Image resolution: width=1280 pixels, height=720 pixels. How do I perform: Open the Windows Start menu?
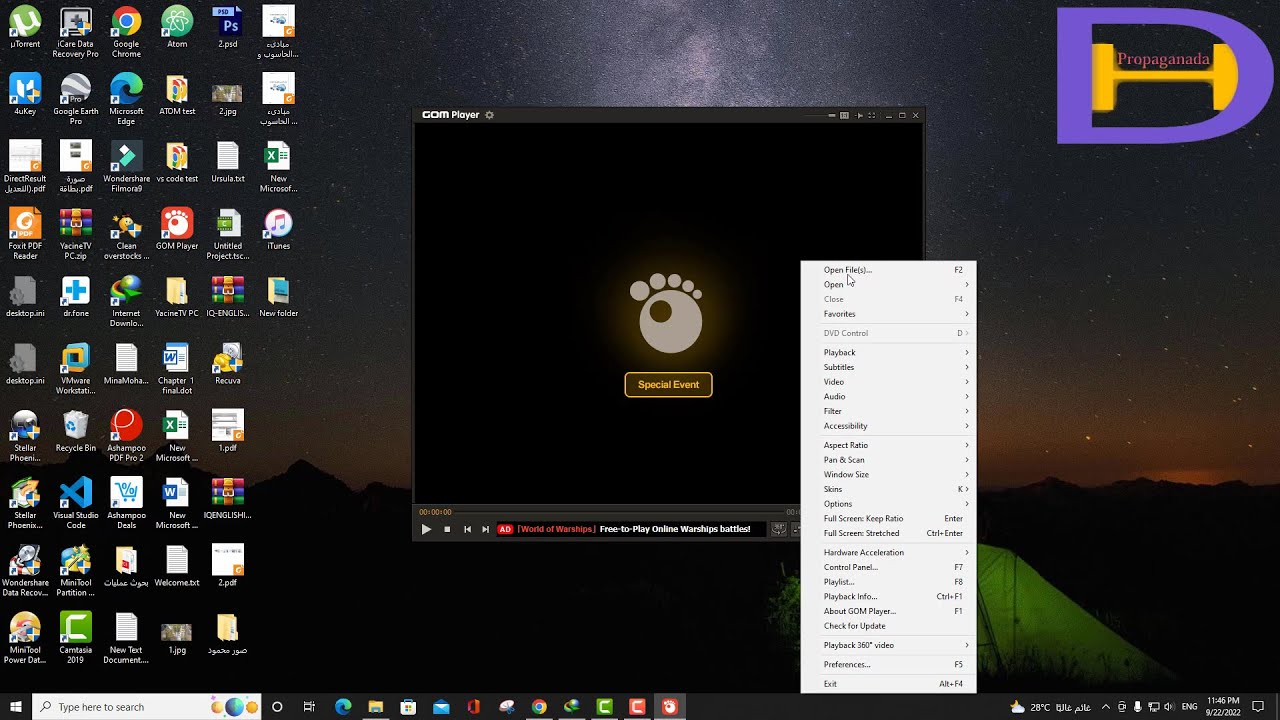pos(16,707)
